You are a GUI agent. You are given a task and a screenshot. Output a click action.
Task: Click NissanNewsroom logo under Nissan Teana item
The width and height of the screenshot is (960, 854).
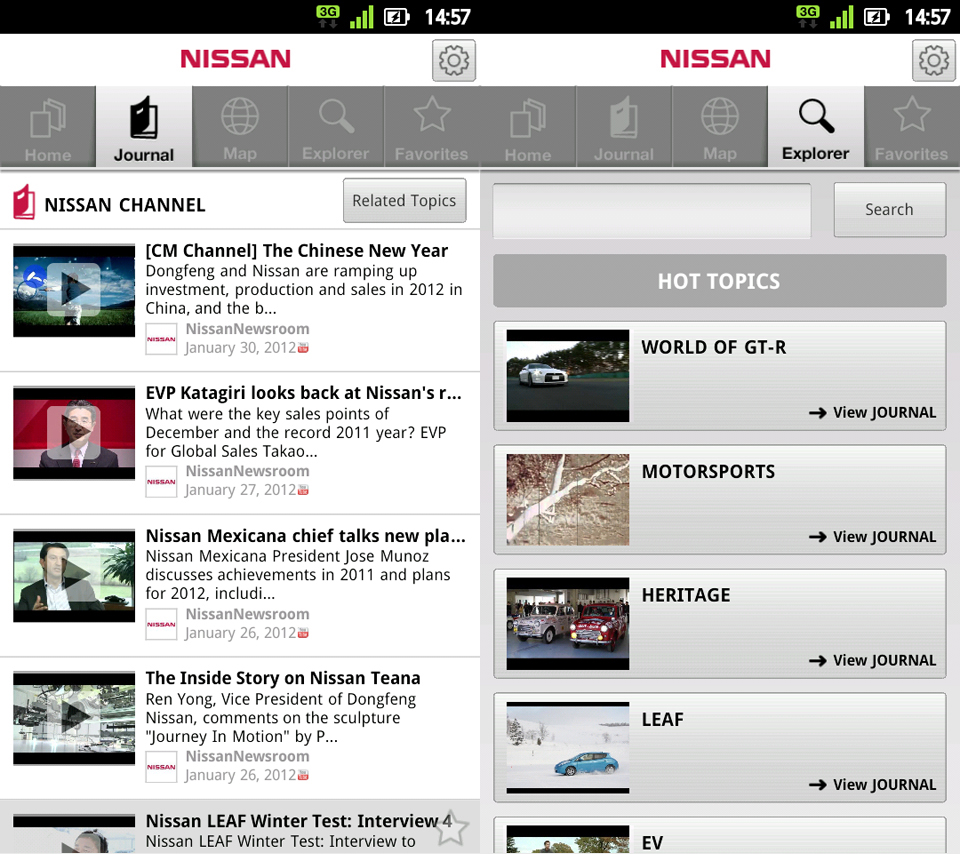click(x=161, y=767)
